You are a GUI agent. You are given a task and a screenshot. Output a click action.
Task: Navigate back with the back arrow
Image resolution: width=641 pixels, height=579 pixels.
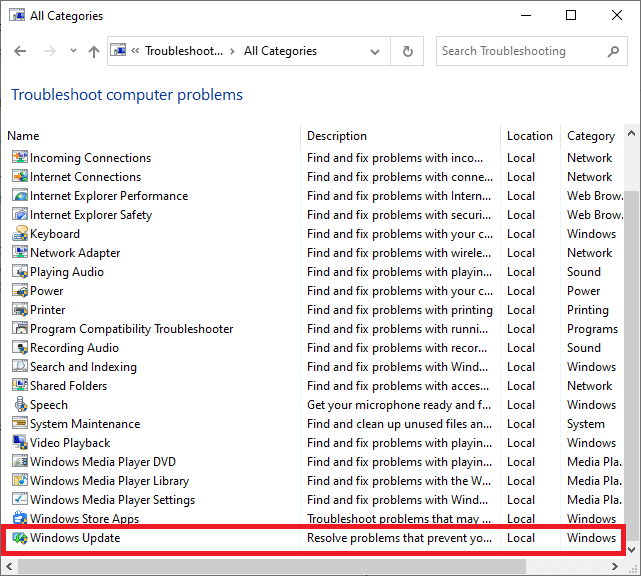tap(20, 52)
